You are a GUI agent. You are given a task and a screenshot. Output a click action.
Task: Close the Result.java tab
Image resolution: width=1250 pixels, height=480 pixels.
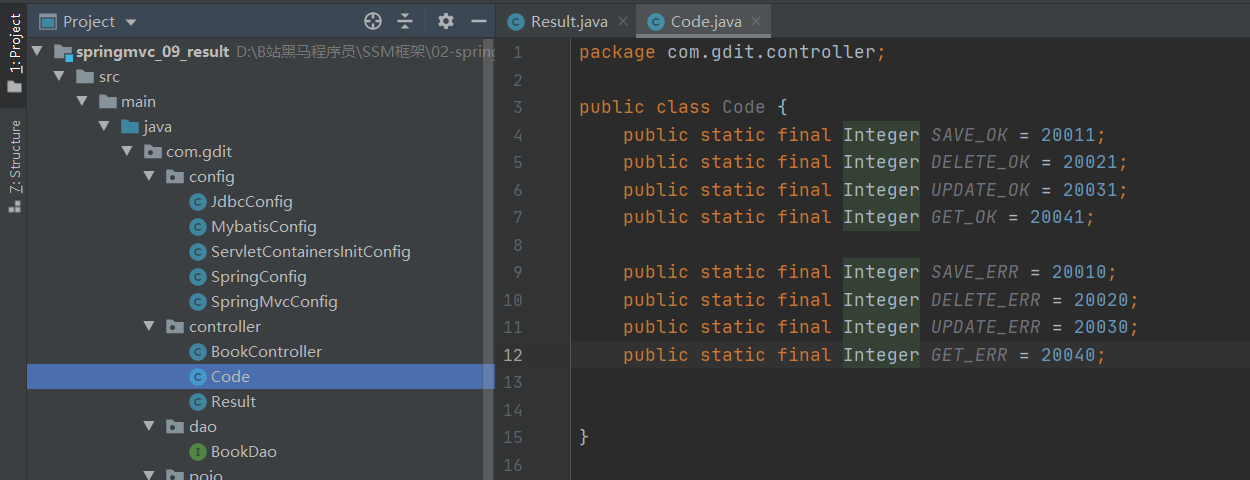(622, 21)
